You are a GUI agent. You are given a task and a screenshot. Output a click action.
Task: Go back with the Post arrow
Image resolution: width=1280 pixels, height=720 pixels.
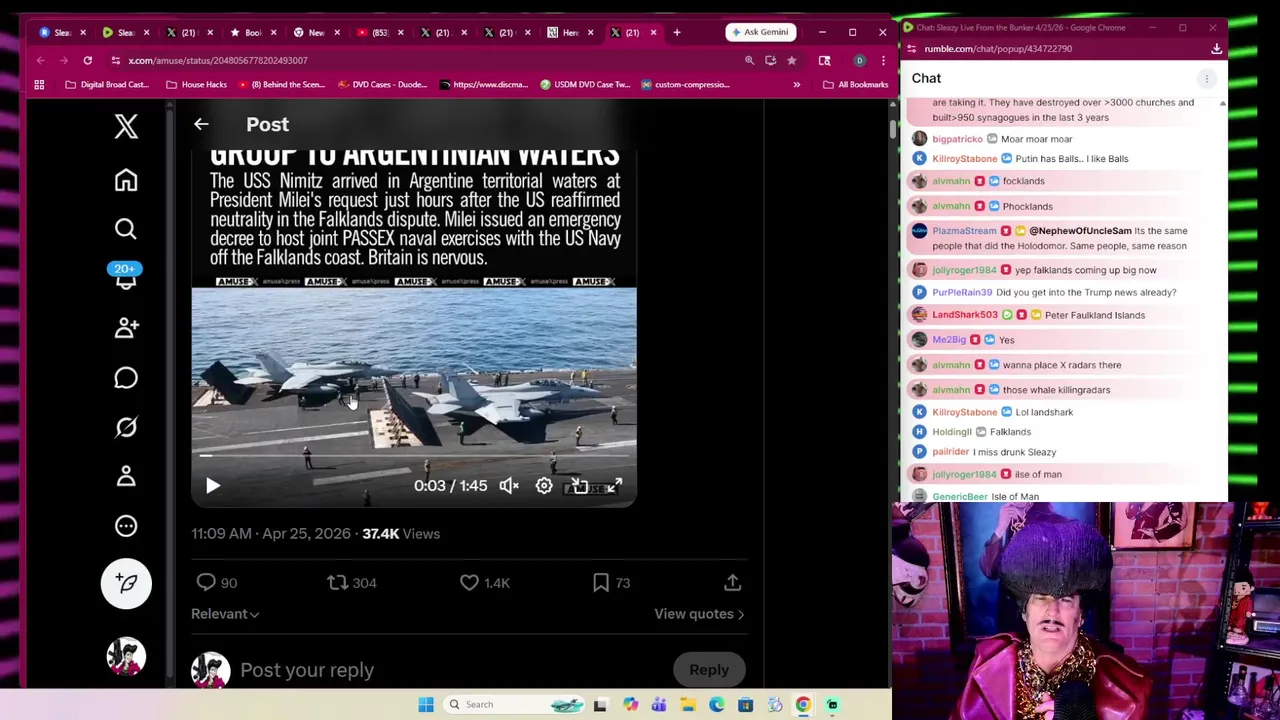[201, 124]
